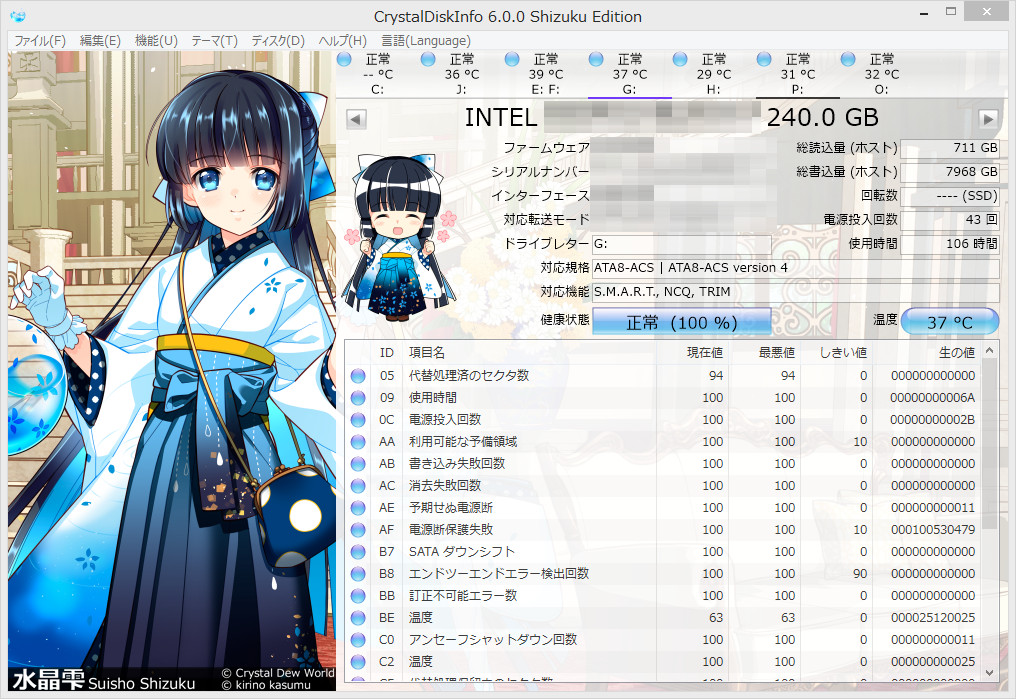Click the 訂正不可能エラー数 row name
Viewport: 1016px width, 699px height.
pyautogui.click(x=463, y=596)
